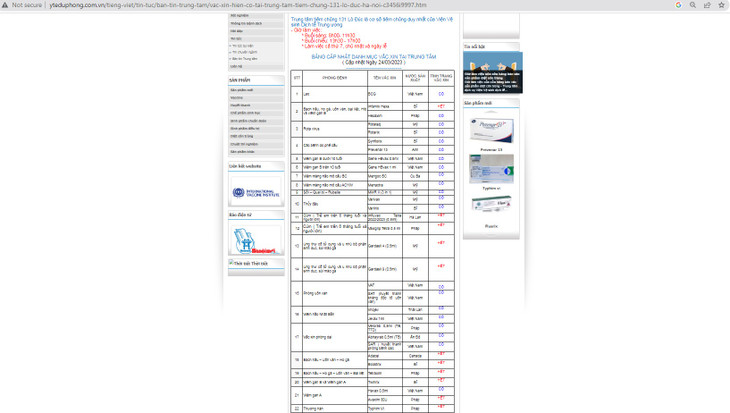Click the Liên hệ sidebar menu item
This screenshot has height=413, width=730.
pos(236,66)
